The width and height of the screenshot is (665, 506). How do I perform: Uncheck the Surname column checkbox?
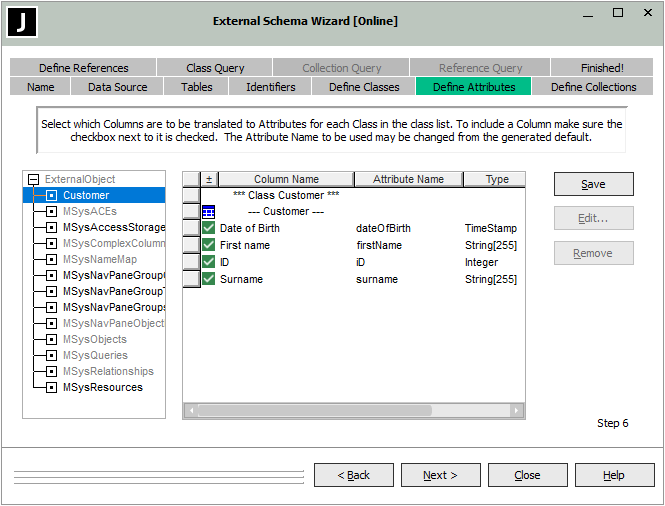(208, 279)
